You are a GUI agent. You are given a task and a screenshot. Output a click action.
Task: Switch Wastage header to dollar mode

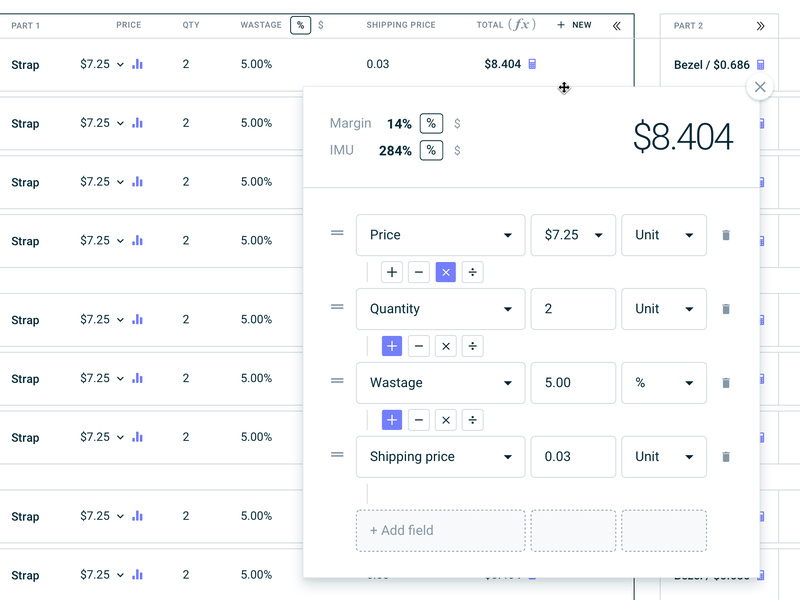320,25
